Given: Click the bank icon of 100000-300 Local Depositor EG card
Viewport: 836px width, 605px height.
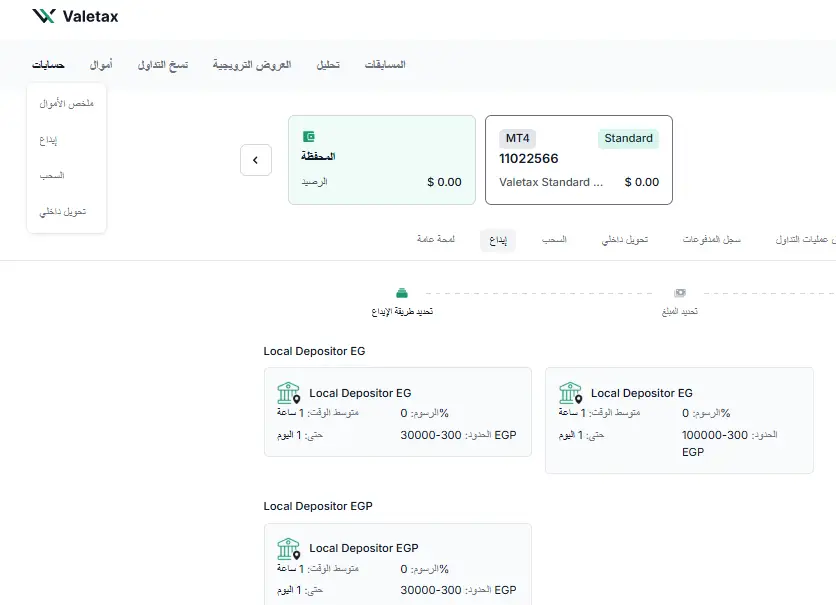Looking at the screenshot, I should [x=570, y=393].
